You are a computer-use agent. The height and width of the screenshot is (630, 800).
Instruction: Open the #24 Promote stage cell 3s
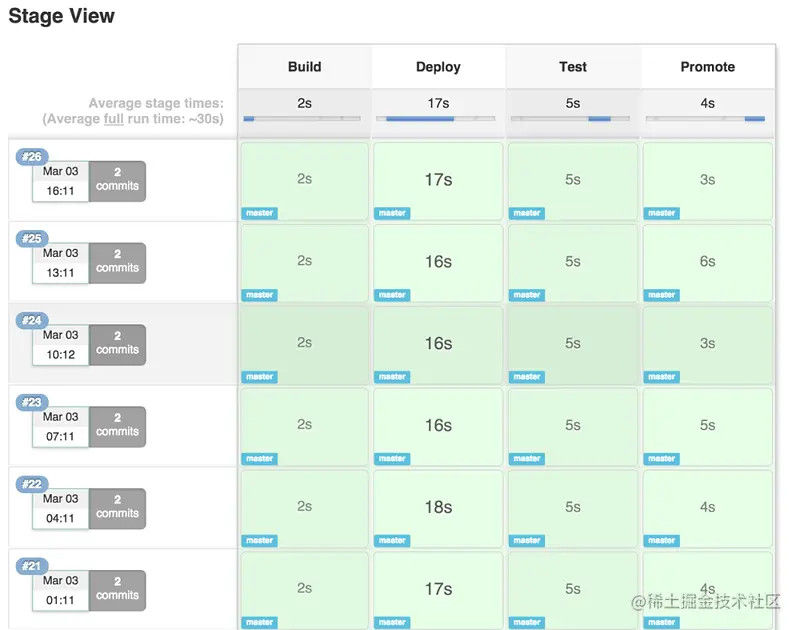tap(708, 345)
